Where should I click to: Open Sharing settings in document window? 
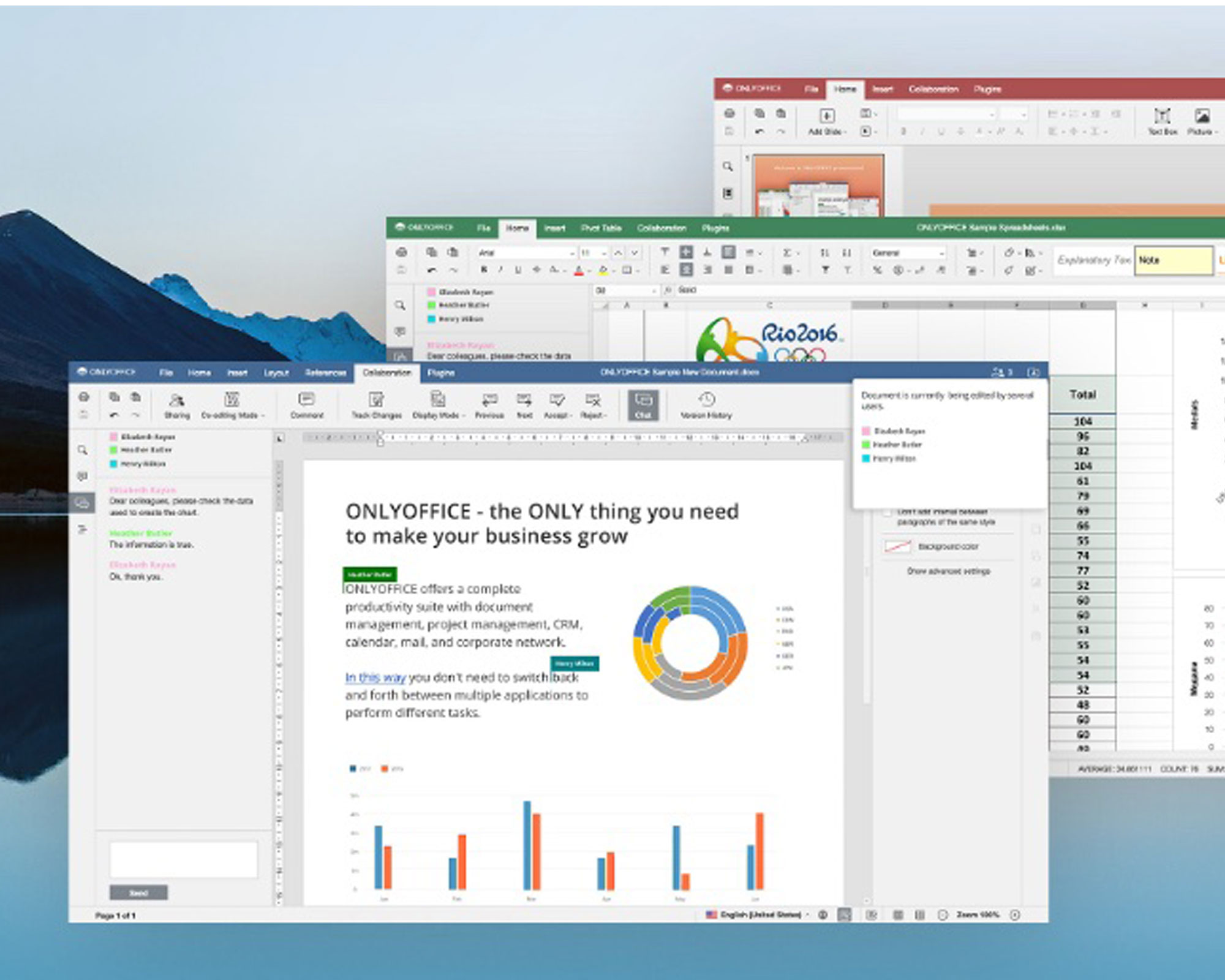tap(176, 406)
